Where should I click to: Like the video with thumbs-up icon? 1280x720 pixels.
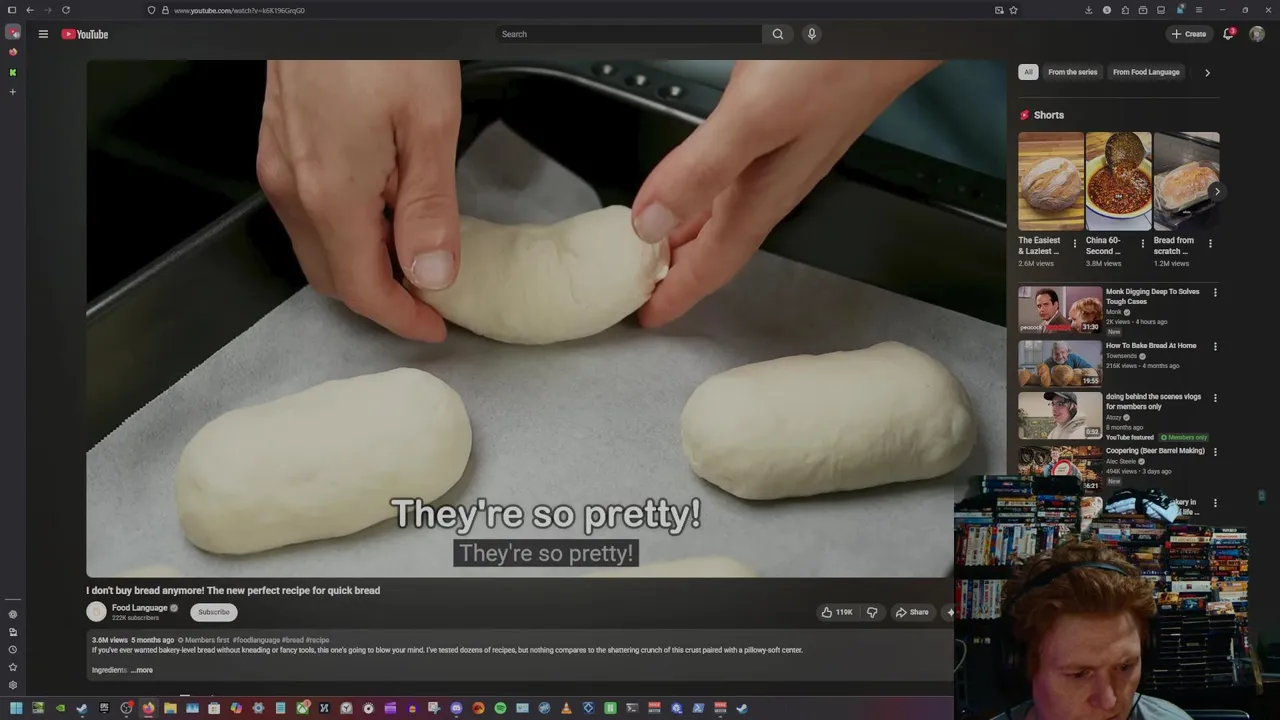point(827,612)
